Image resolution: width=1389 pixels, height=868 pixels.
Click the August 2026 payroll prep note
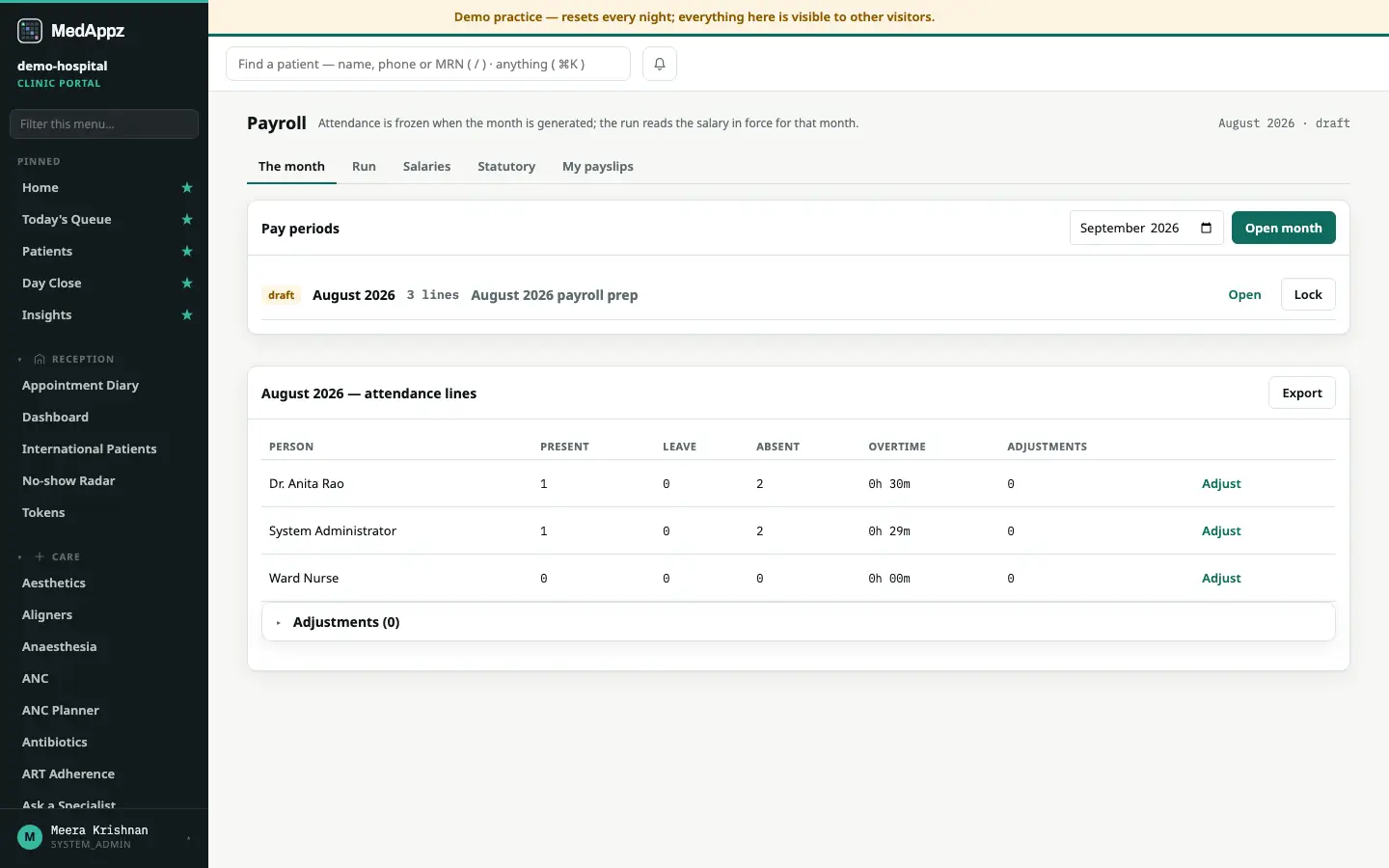[555, 295]
